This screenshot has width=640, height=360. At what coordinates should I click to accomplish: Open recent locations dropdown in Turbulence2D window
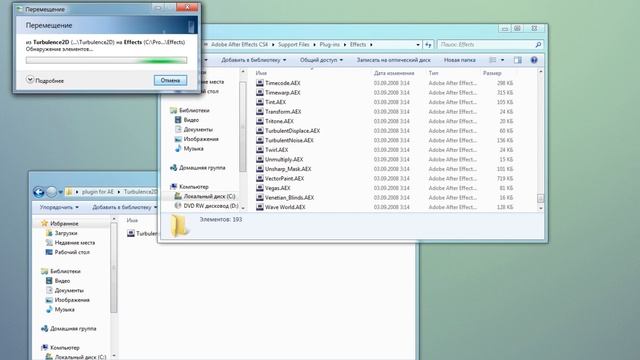(60, 192)
